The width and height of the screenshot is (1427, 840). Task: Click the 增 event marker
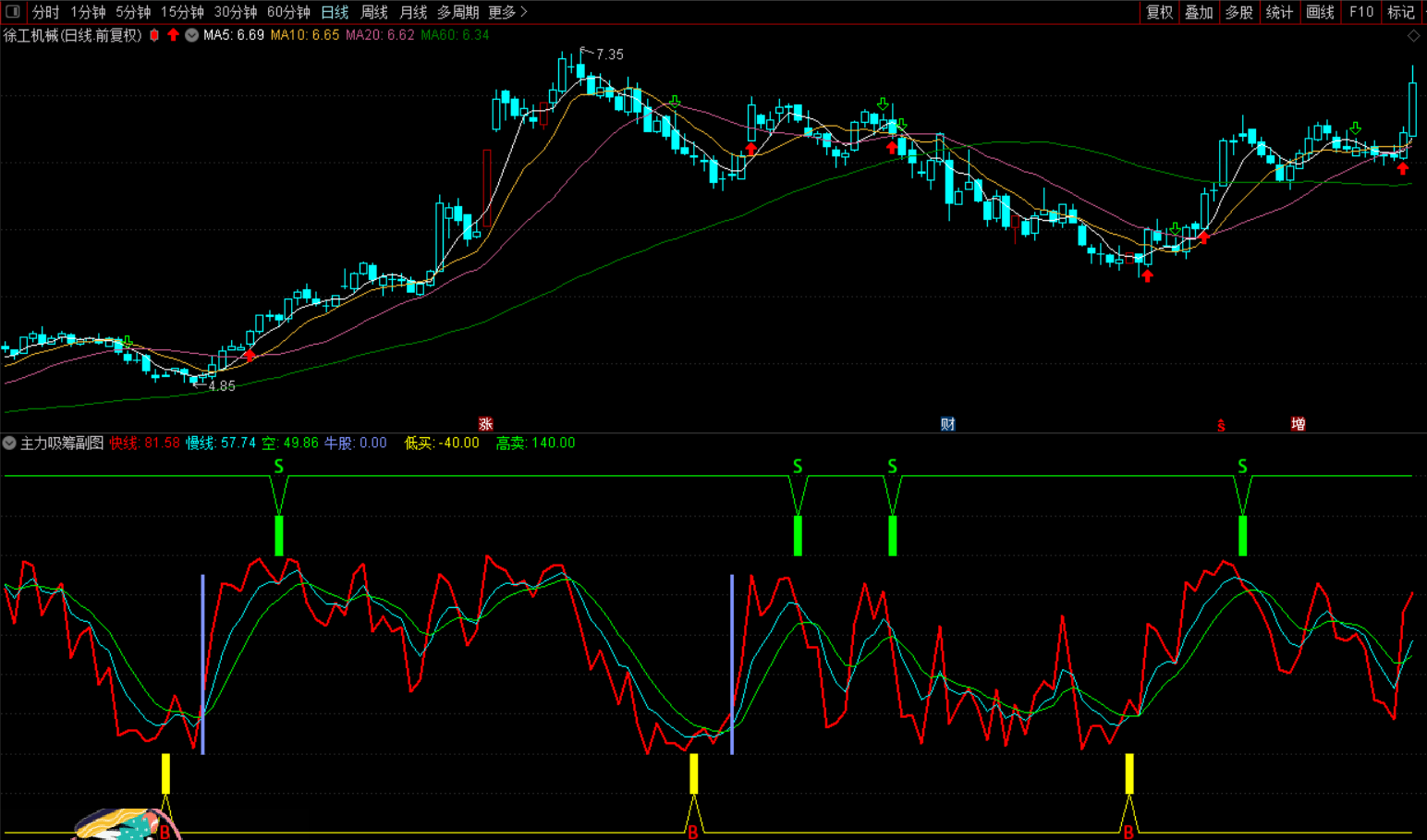[1299, 424]
